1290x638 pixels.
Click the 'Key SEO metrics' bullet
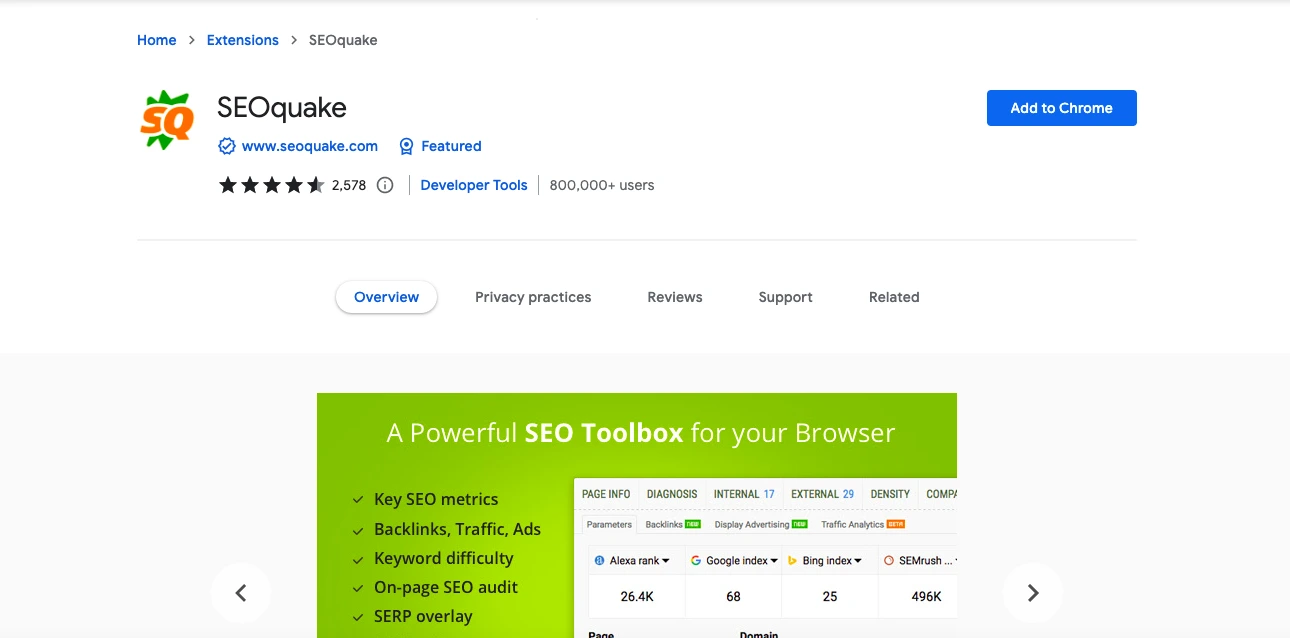(436, 499)
